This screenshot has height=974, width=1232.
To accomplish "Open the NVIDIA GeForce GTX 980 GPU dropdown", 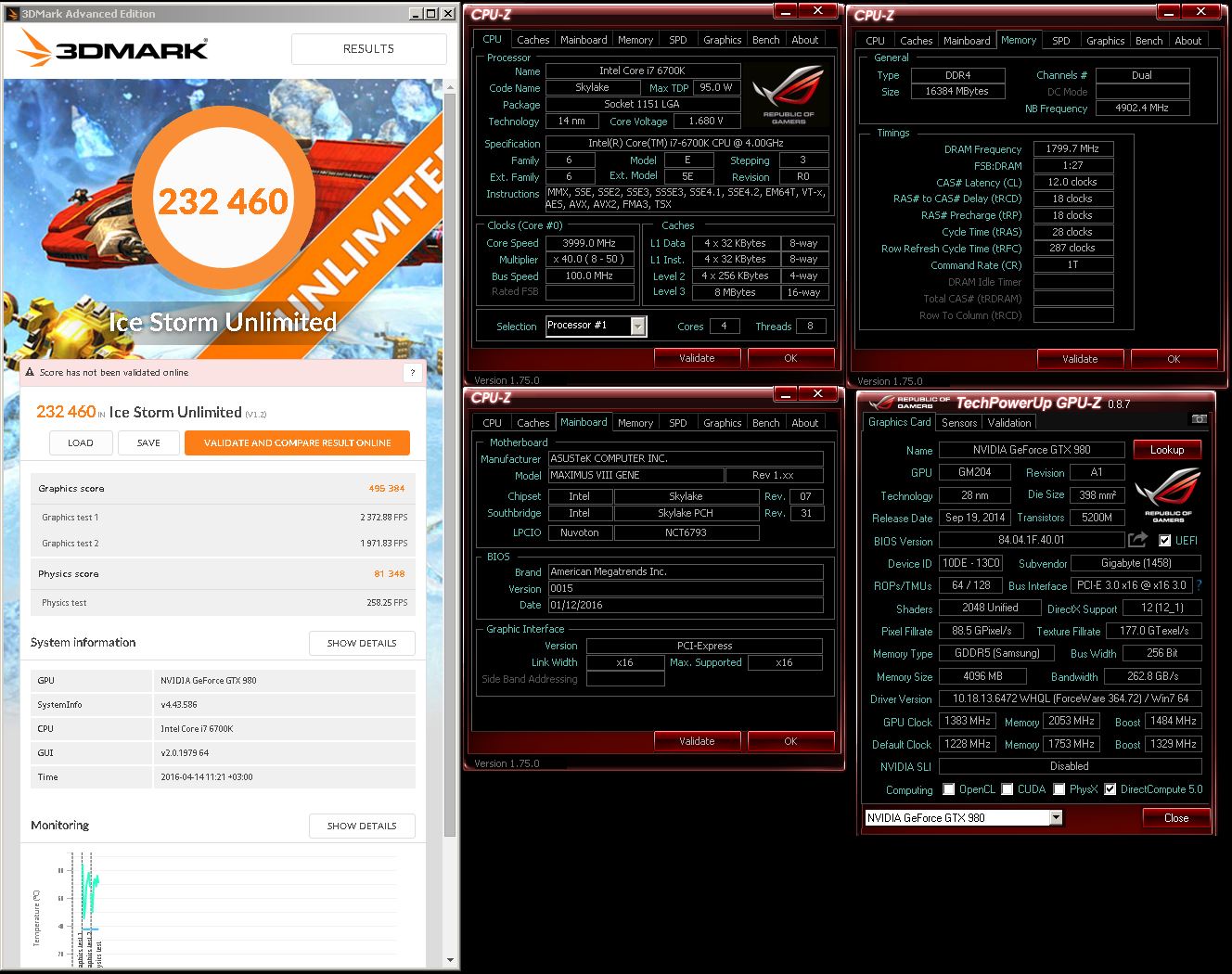I will click(1056, 817).
